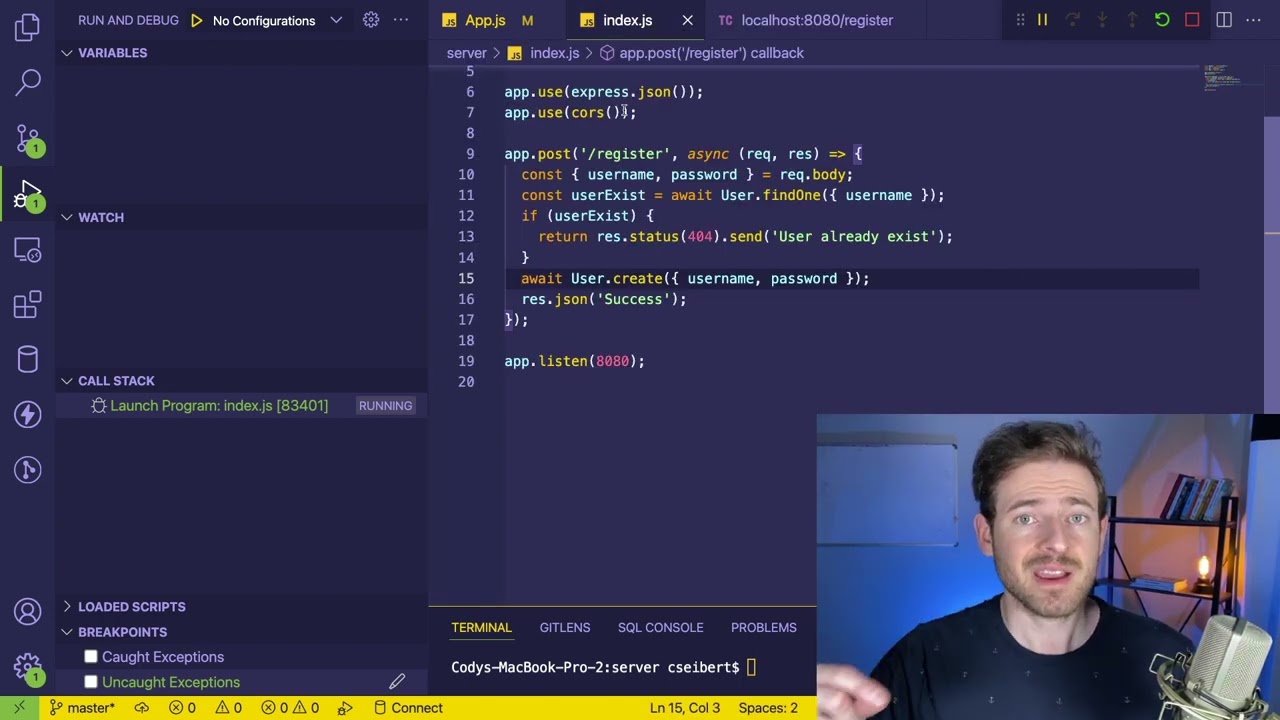Open the Explorer view in activity bar

28,27
